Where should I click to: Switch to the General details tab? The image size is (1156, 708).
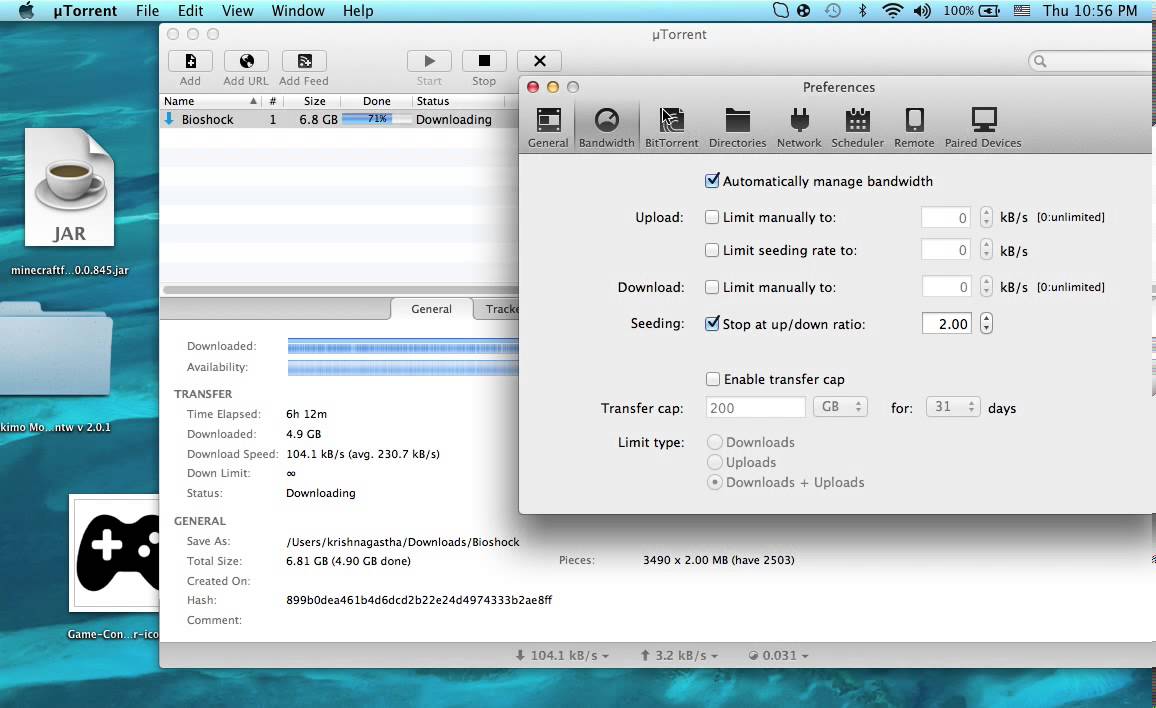(431, 309)
